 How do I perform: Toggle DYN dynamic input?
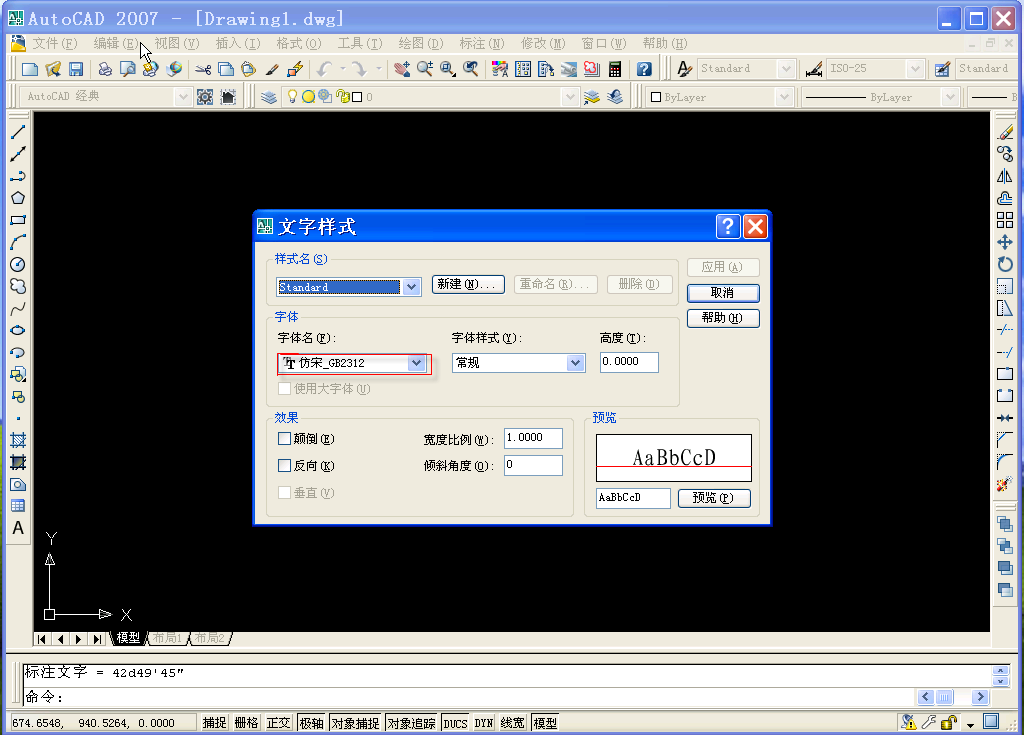pos(483,723)
